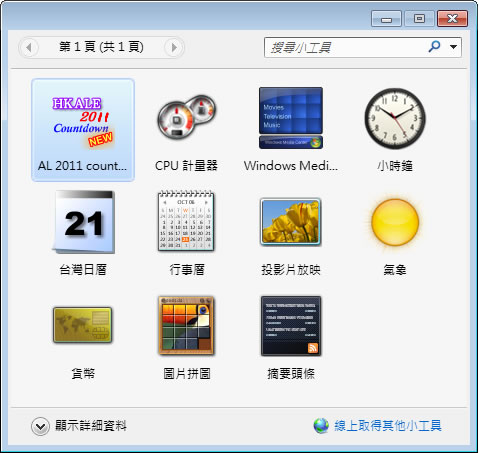479x453 pixels.
Task: Click the 行事曆 label
Action: [x=187, y=269]
